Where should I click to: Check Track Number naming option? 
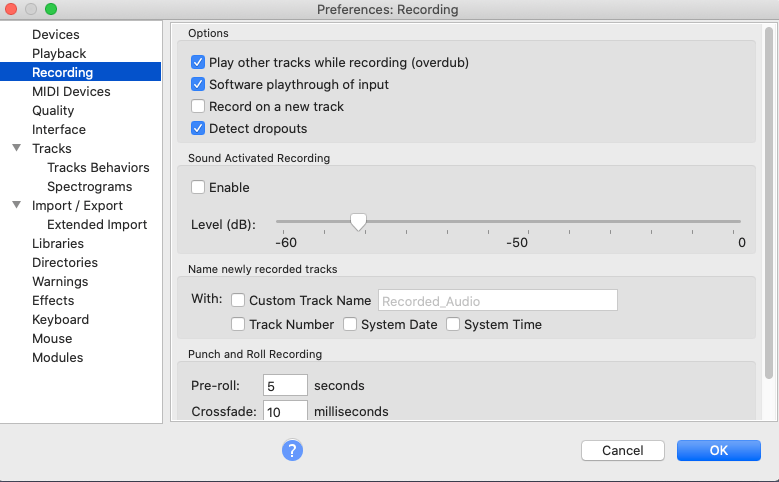tap(238, 324)
